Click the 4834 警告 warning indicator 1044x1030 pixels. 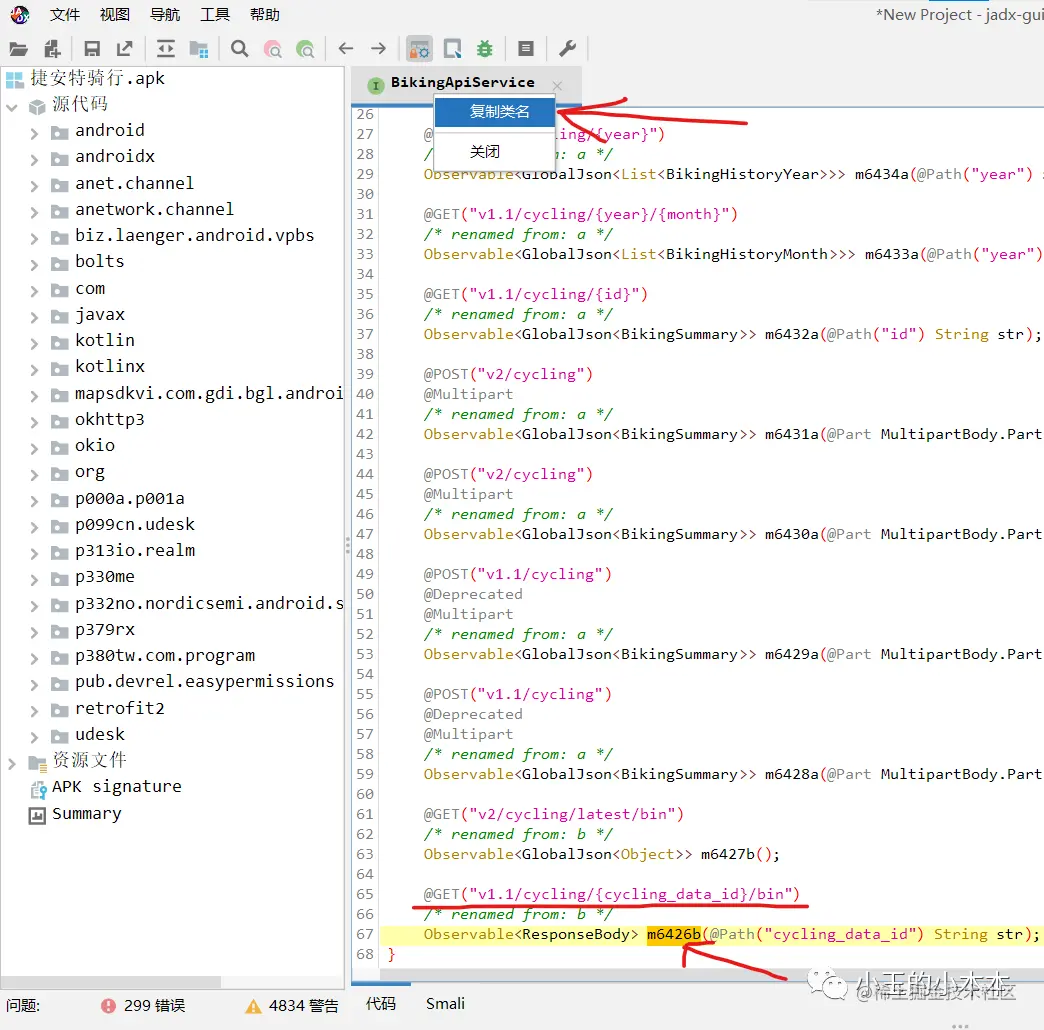coord(292,1005)
